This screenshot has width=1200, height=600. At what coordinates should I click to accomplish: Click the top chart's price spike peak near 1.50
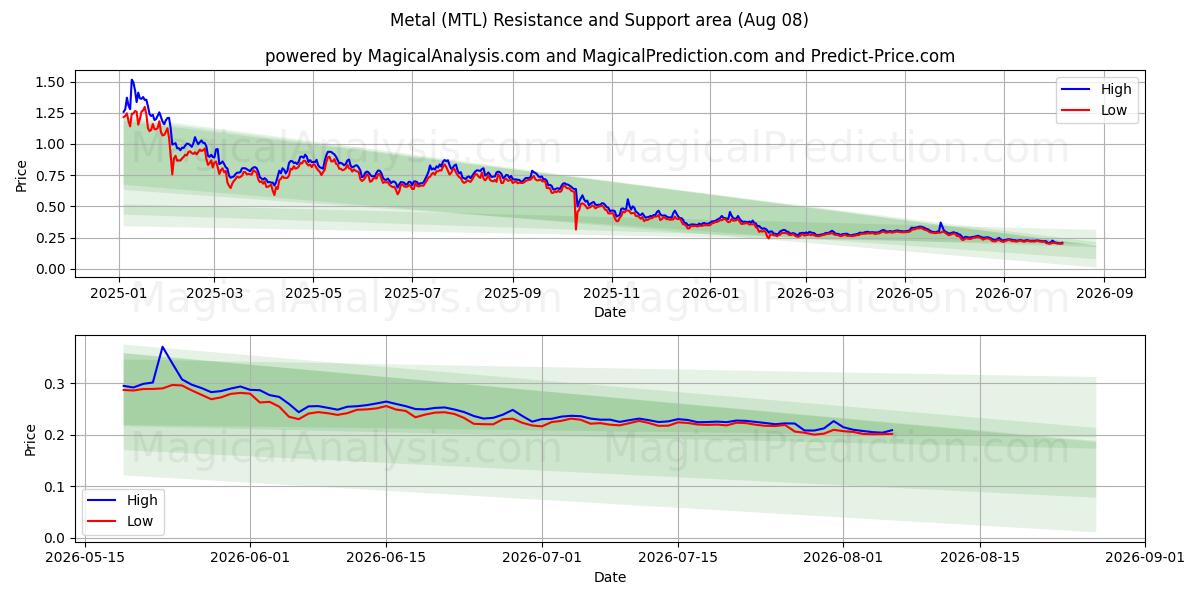pos(131,80)
